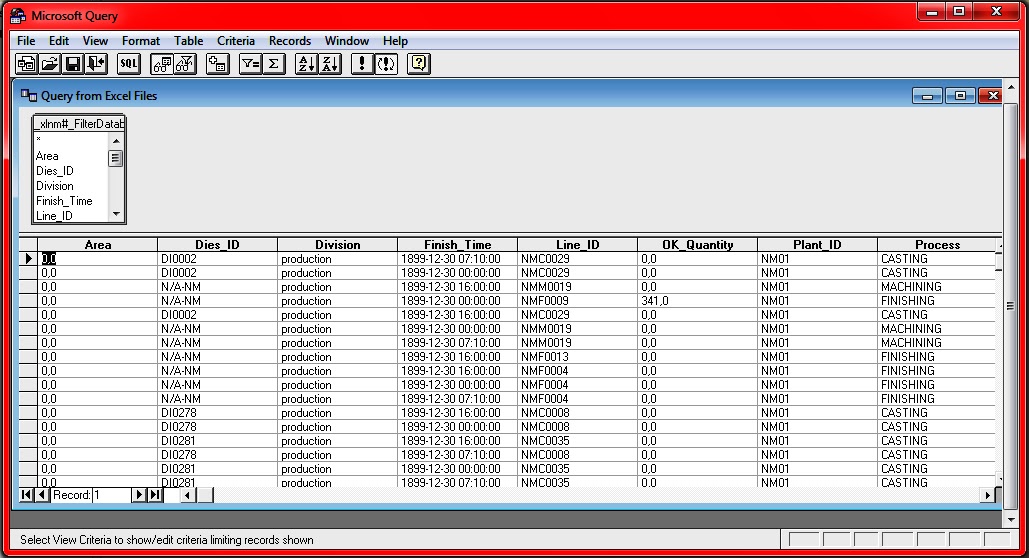Open the Format menu

tap(140, 41)
